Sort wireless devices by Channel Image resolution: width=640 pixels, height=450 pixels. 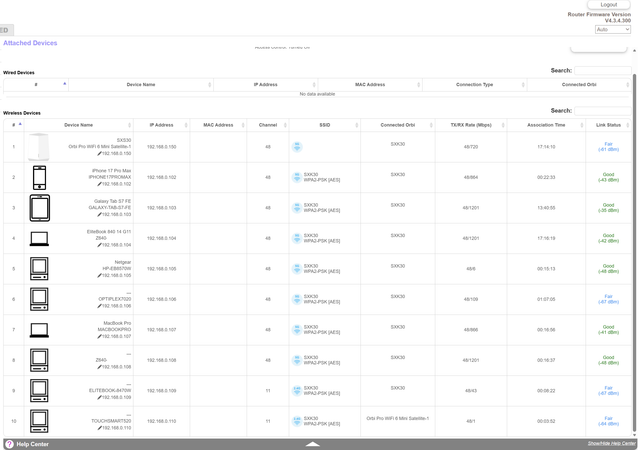[x=268, y=125]
